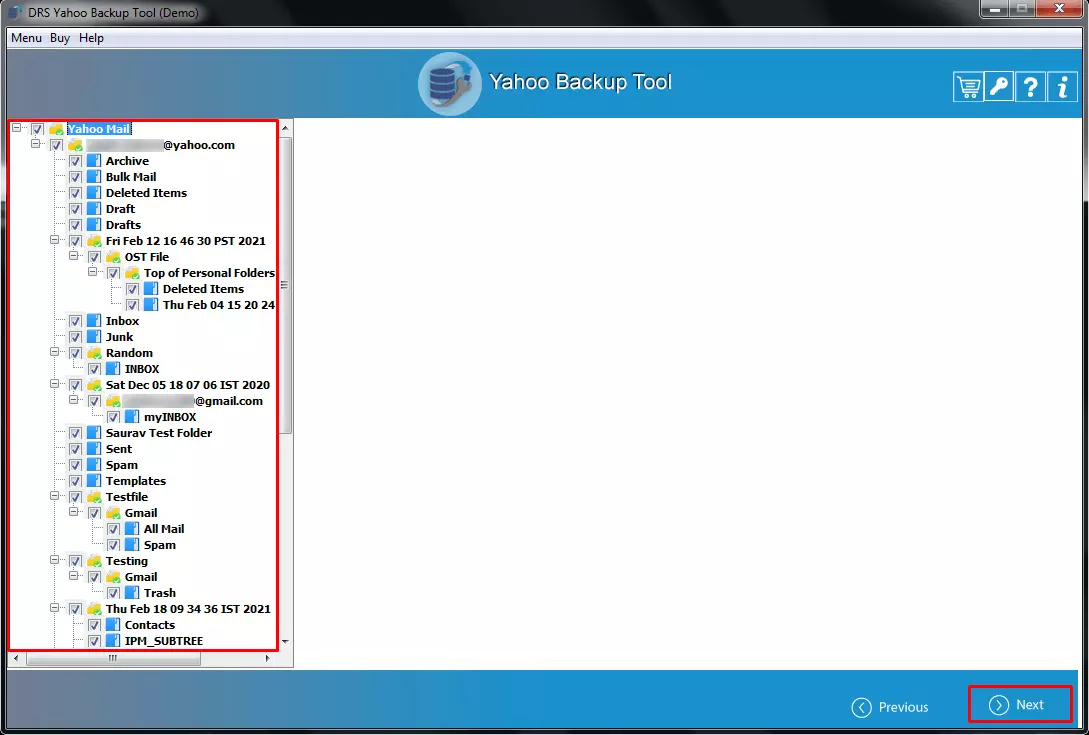Click the Top of Personal Folders icon
The image size is (1089, 735).
[132, 273]
